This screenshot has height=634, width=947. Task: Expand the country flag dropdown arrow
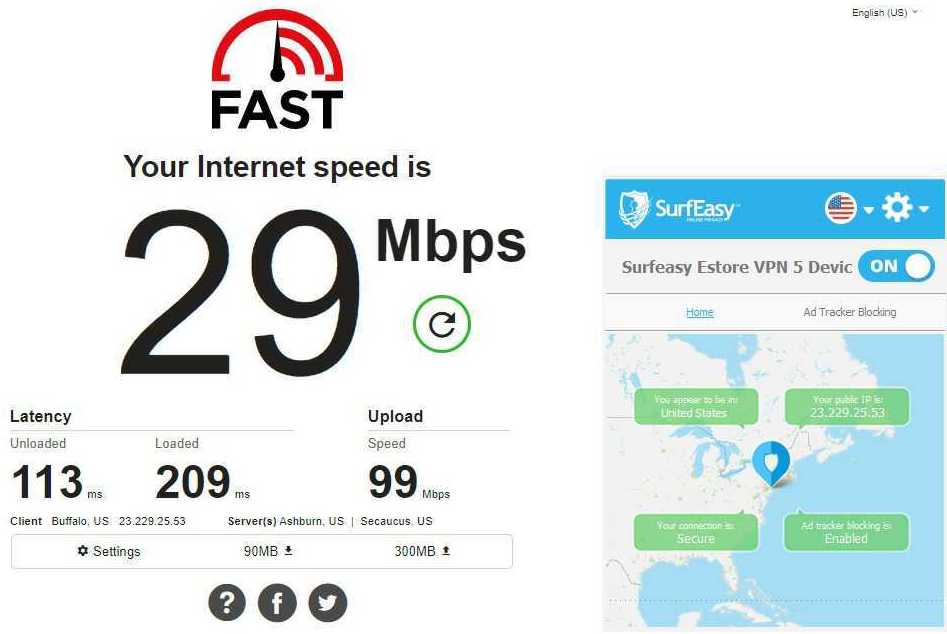point(868,210)
